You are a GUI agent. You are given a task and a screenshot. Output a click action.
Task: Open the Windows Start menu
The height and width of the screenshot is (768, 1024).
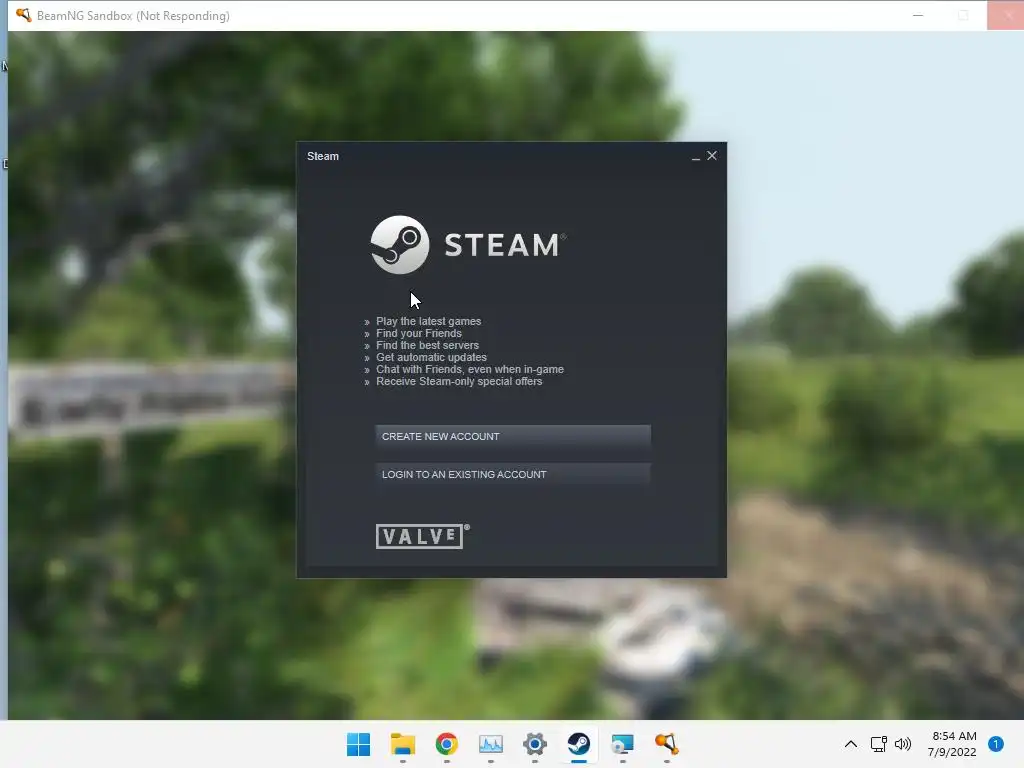pos(359,744)
